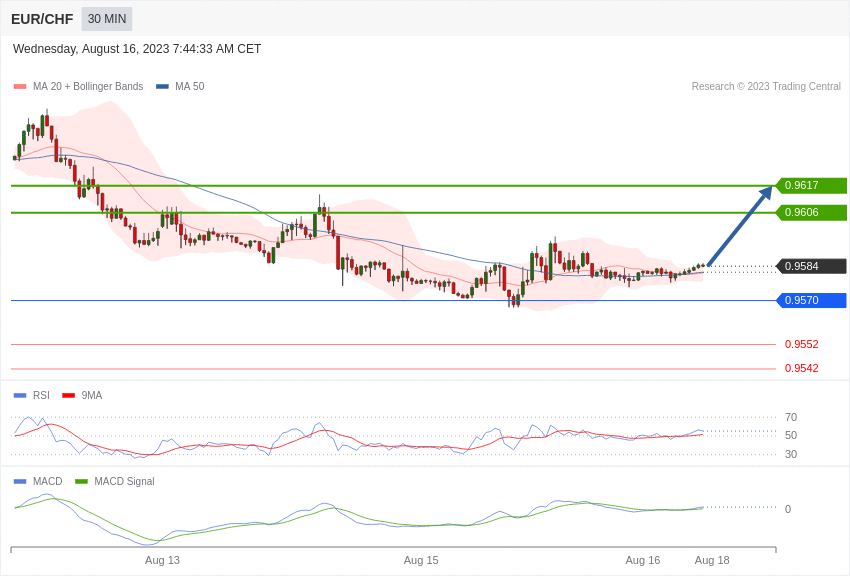Screen dimensions: 850x576
Task: Click the MACD zero axis value
Action: (x=788, y=509)
